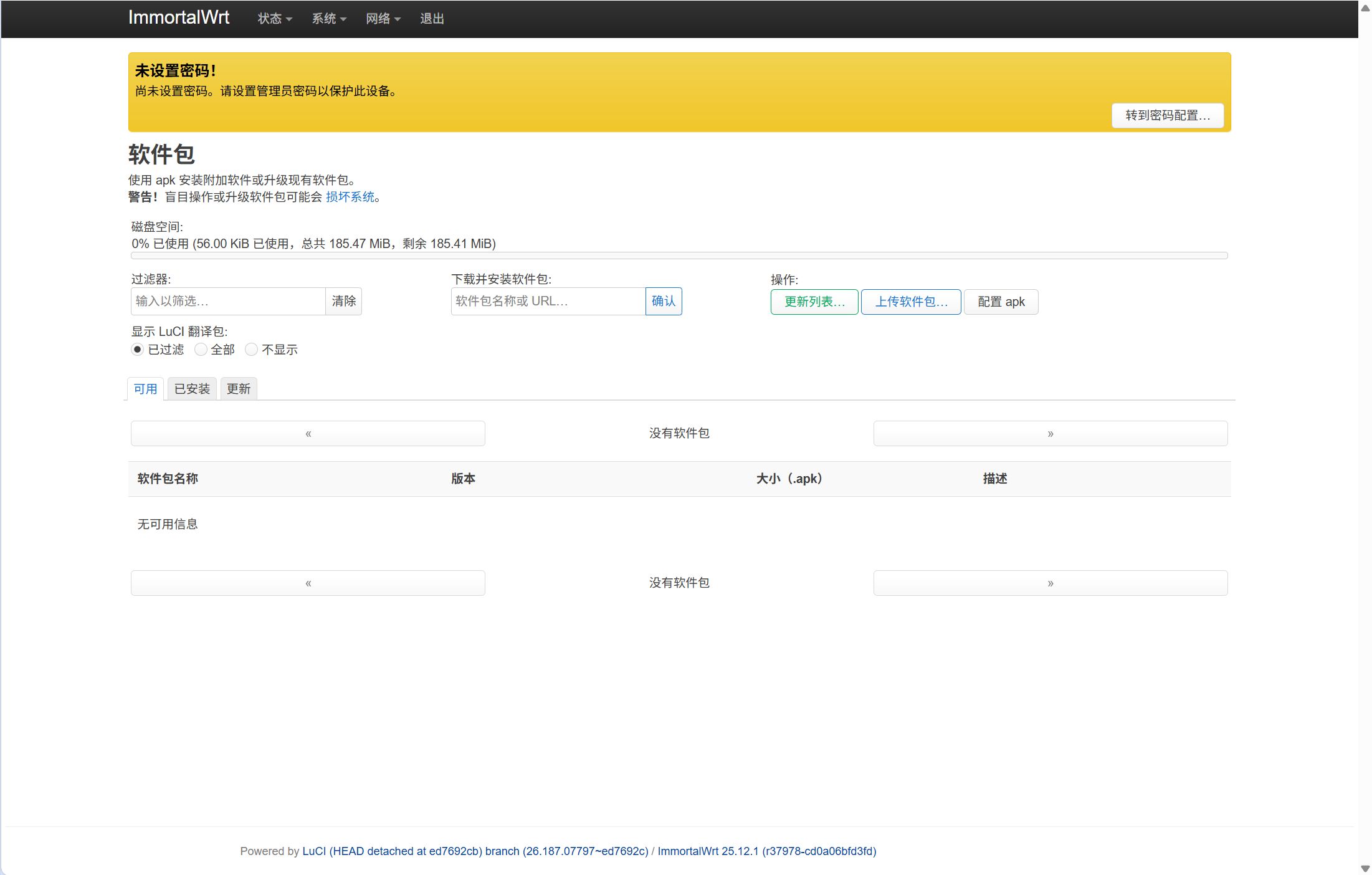Viewport: 1372px width, 875px height.
Task: Click the 版本 column header
Action: [x=463, y=479]
